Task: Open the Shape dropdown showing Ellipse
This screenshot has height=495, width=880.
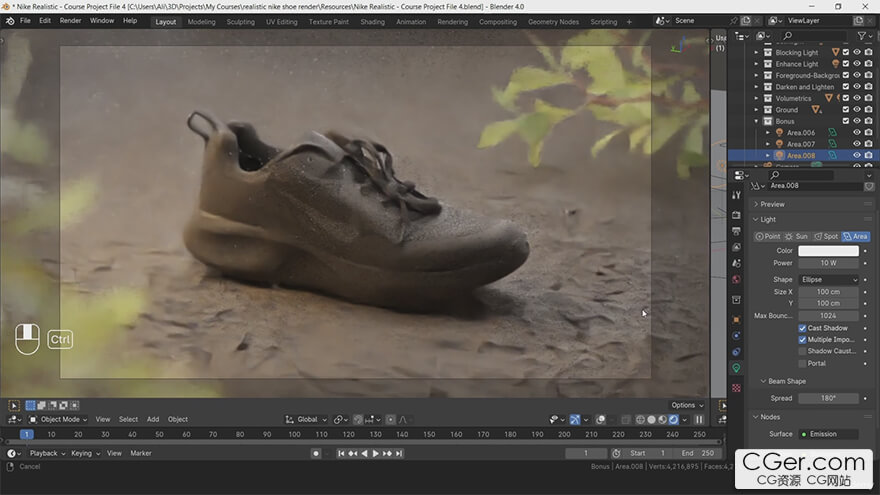Action: (828, 279)
